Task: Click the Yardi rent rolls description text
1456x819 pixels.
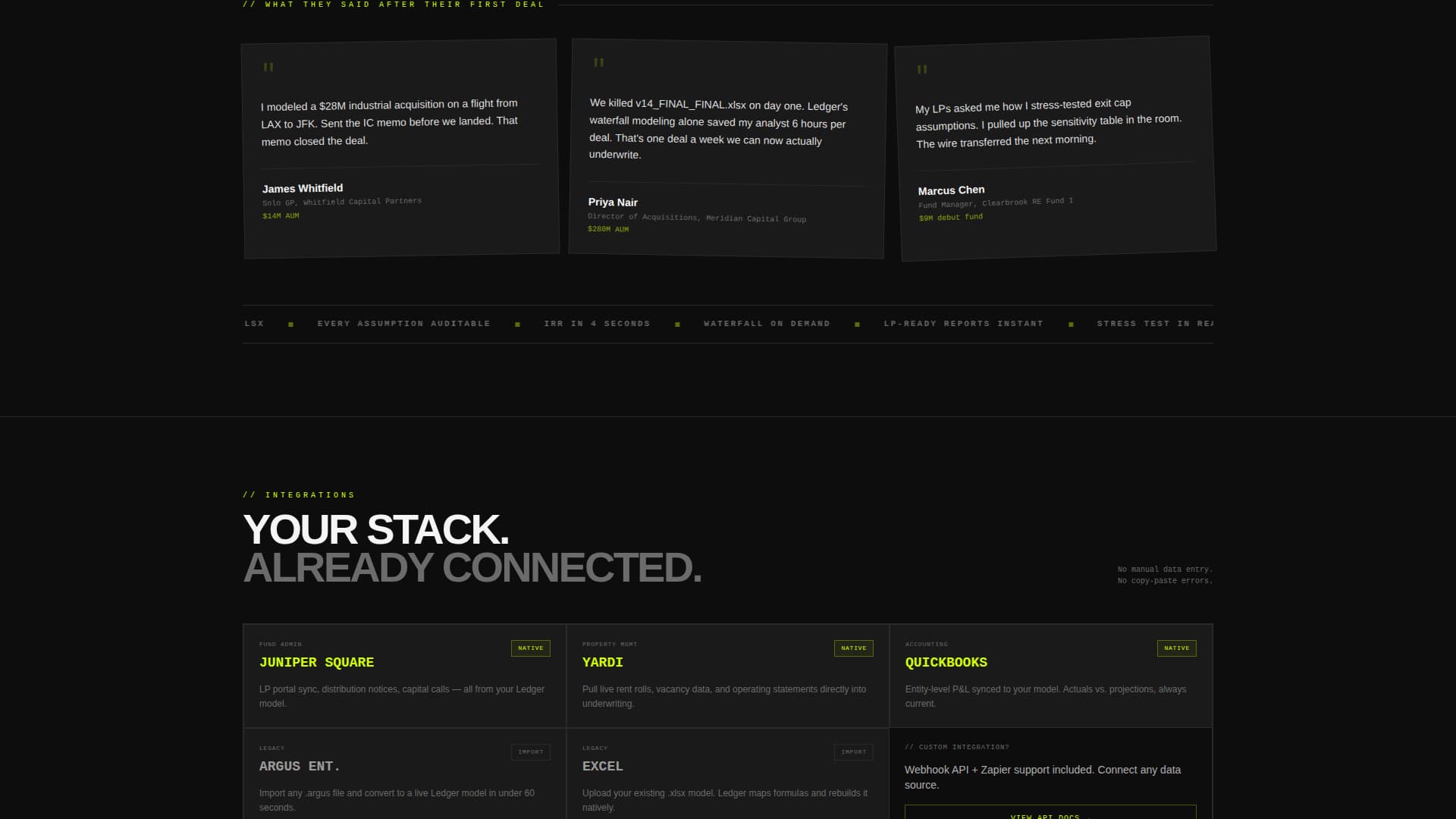Action: [x=724, y=696]
